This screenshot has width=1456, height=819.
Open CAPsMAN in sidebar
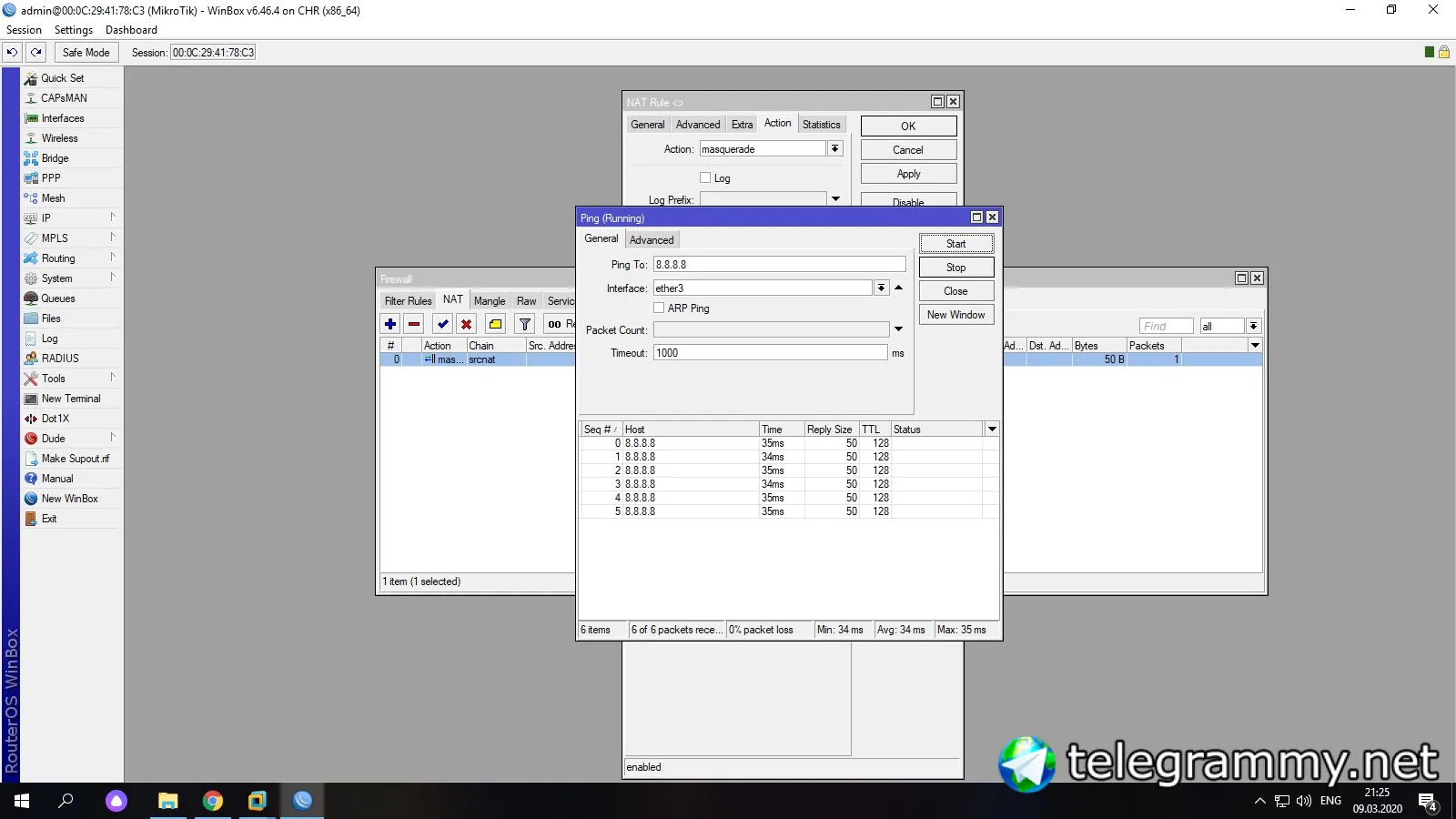click(64, 98)
